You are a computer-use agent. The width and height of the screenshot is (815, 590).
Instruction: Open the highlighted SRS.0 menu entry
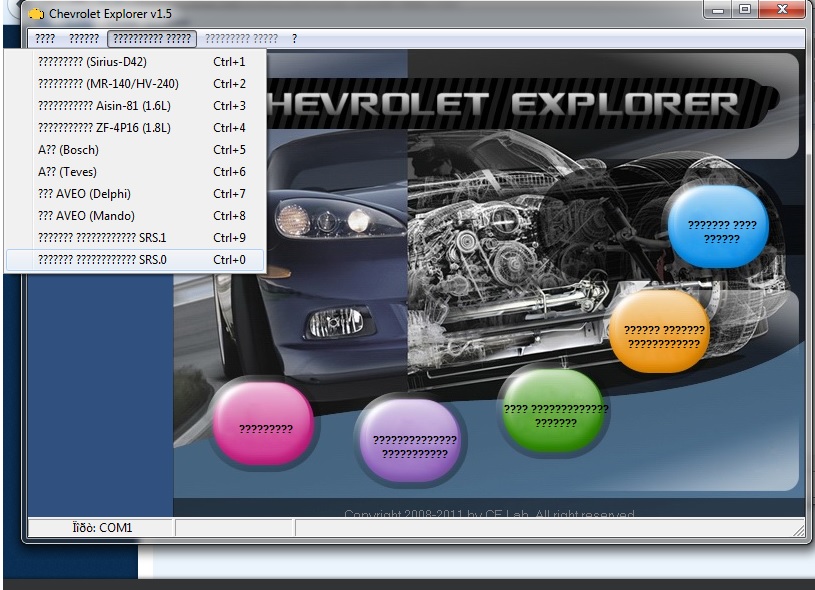pyautogui.click(x=135, y=259)
